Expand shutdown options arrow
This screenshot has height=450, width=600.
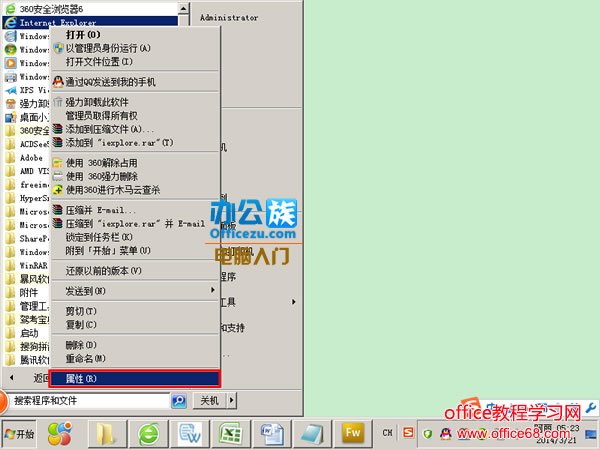click(232, 401)
